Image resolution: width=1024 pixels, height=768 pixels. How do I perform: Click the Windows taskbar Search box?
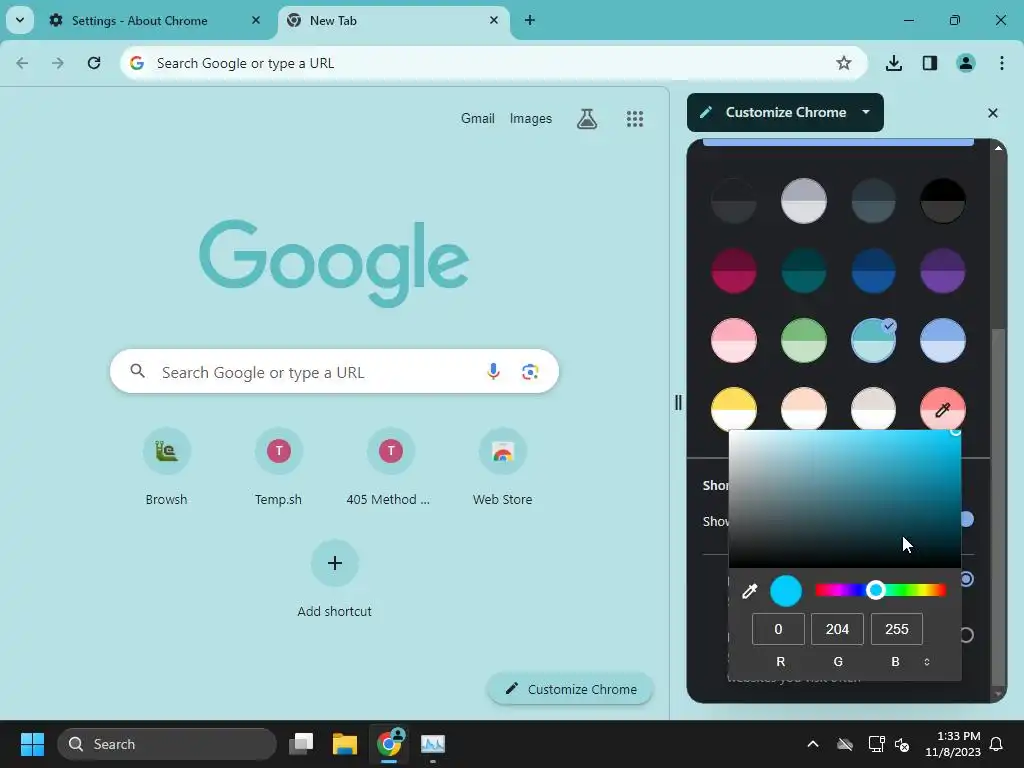(x=167, y=744)
